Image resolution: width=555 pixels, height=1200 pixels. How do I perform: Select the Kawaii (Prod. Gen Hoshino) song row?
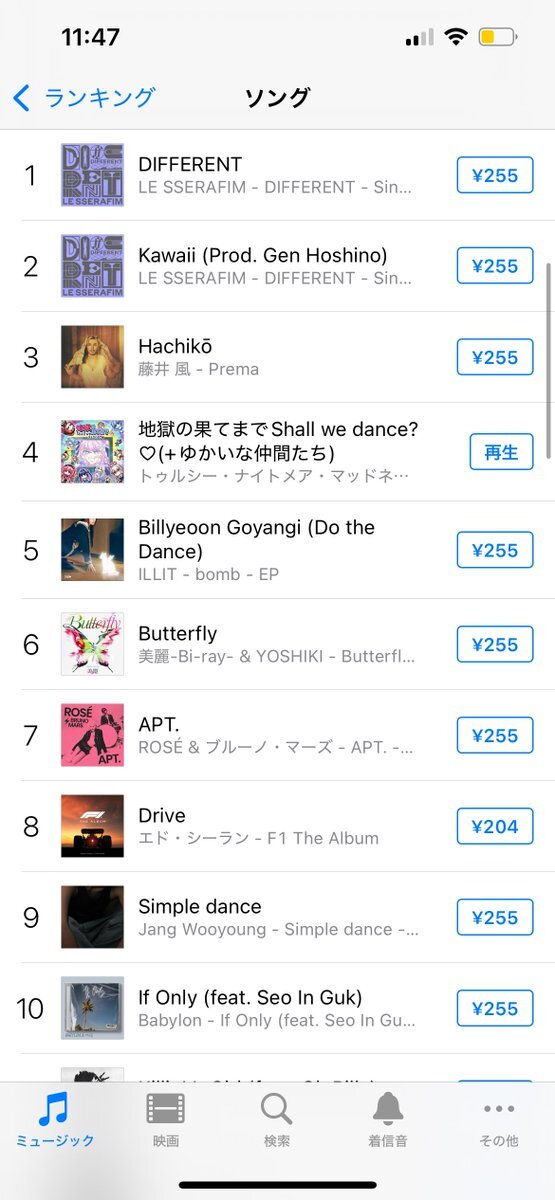click(277, 266)
